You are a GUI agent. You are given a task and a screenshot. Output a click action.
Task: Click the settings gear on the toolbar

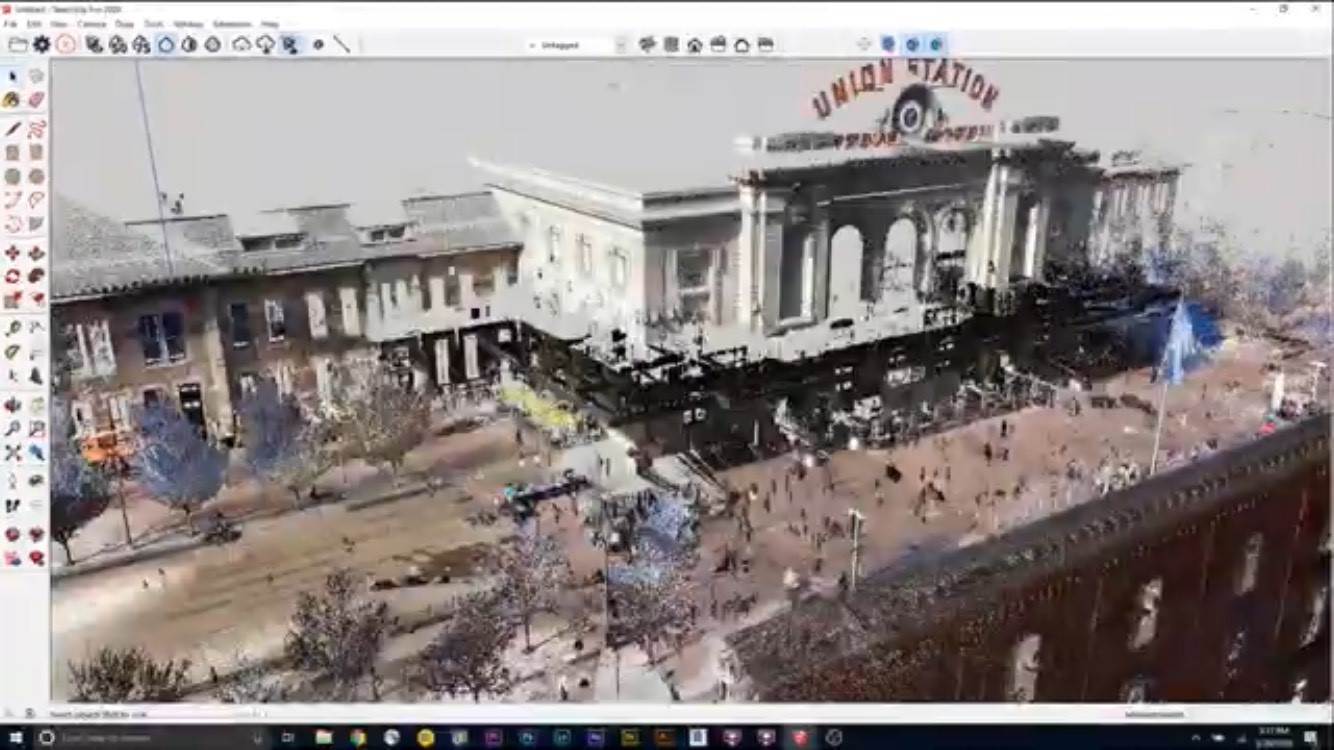(x=42, y=44)
